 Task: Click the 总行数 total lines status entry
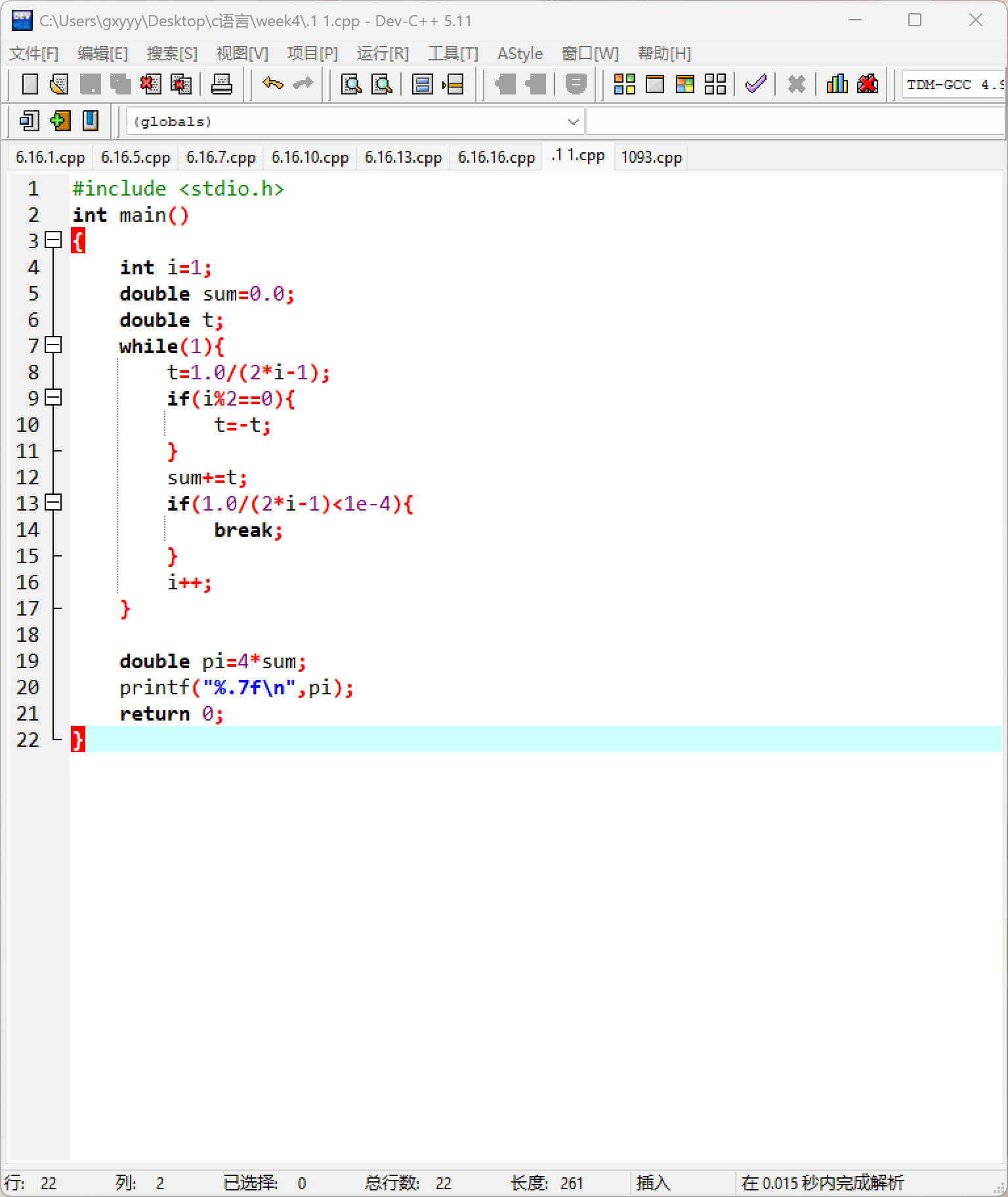point(408,1183)
